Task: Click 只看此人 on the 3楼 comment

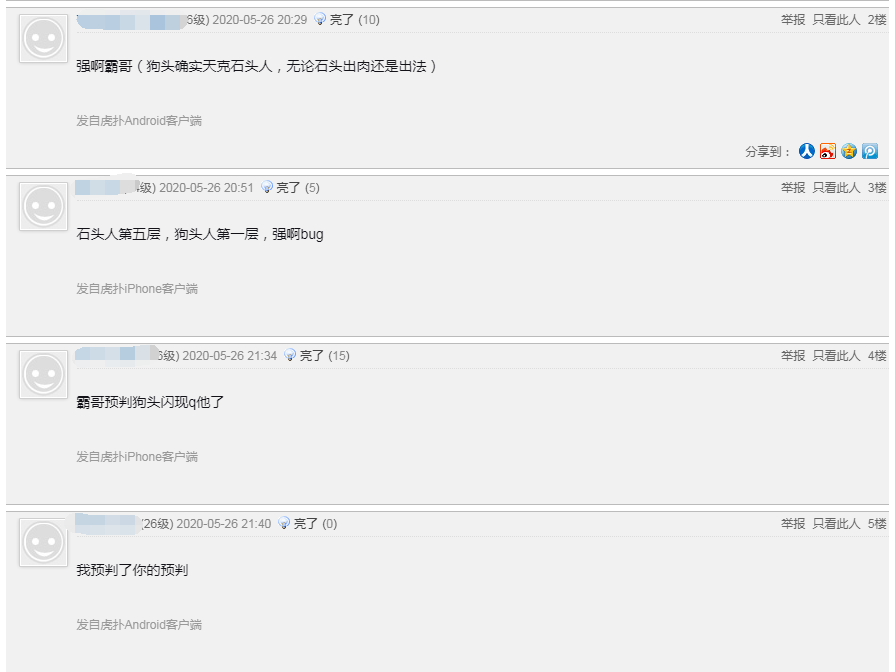Action: pyautogui.click(x=836, y=188)
